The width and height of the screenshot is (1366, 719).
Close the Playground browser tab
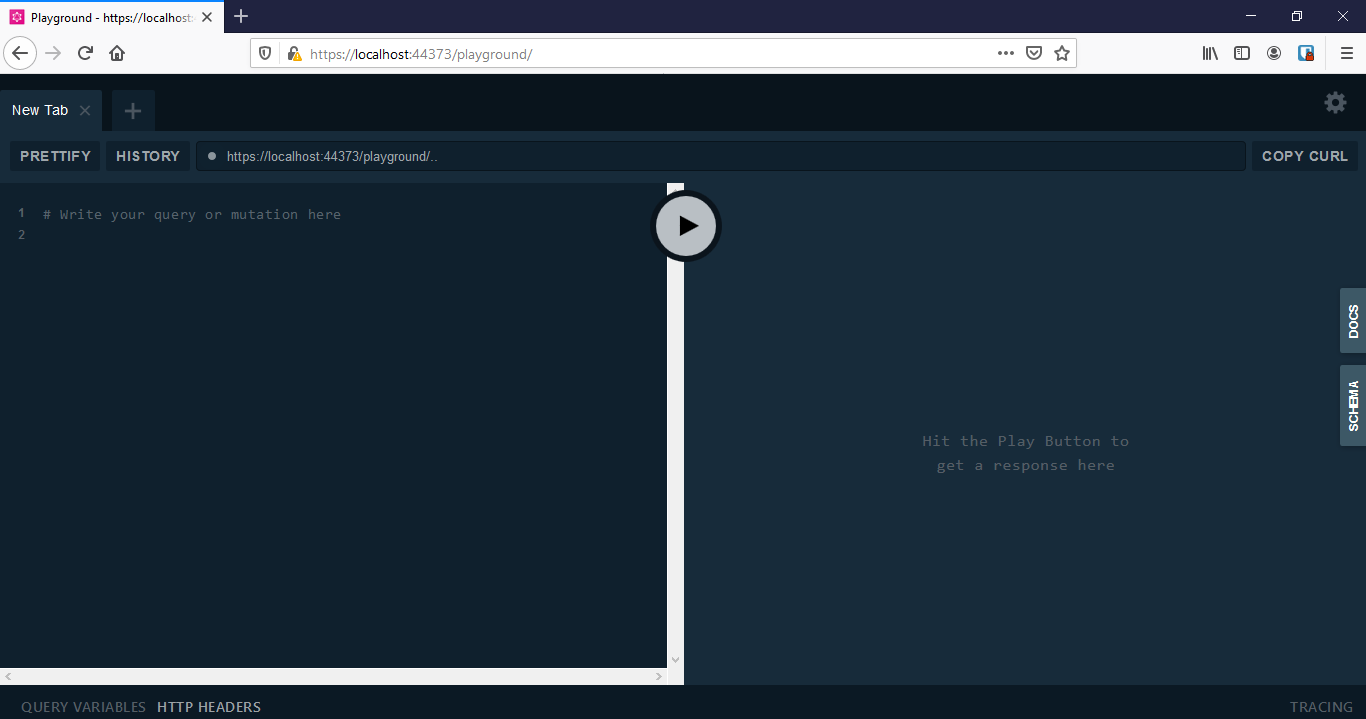click(207, 17)
